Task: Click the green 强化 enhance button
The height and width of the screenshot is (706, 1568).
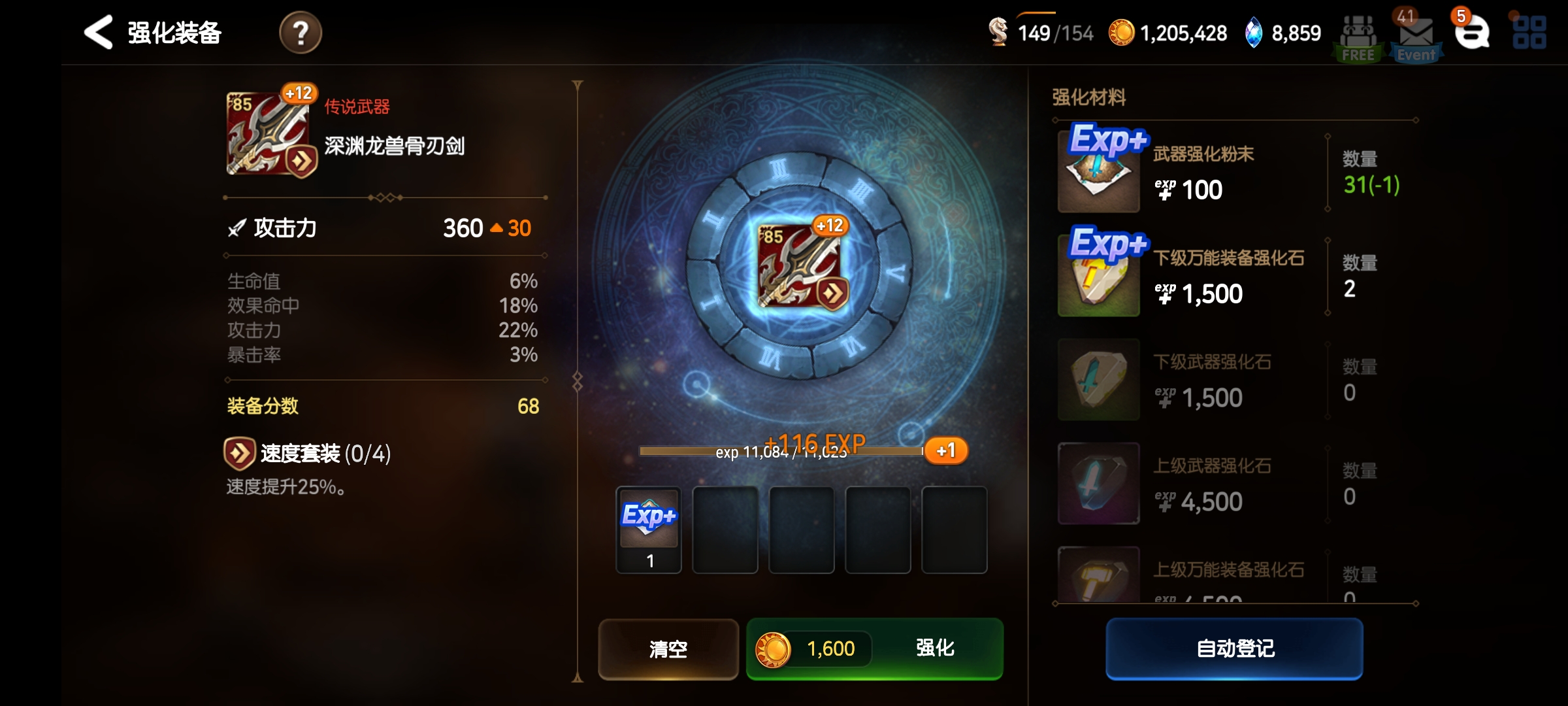Action: pyautogui.click(x=875, y=648)
